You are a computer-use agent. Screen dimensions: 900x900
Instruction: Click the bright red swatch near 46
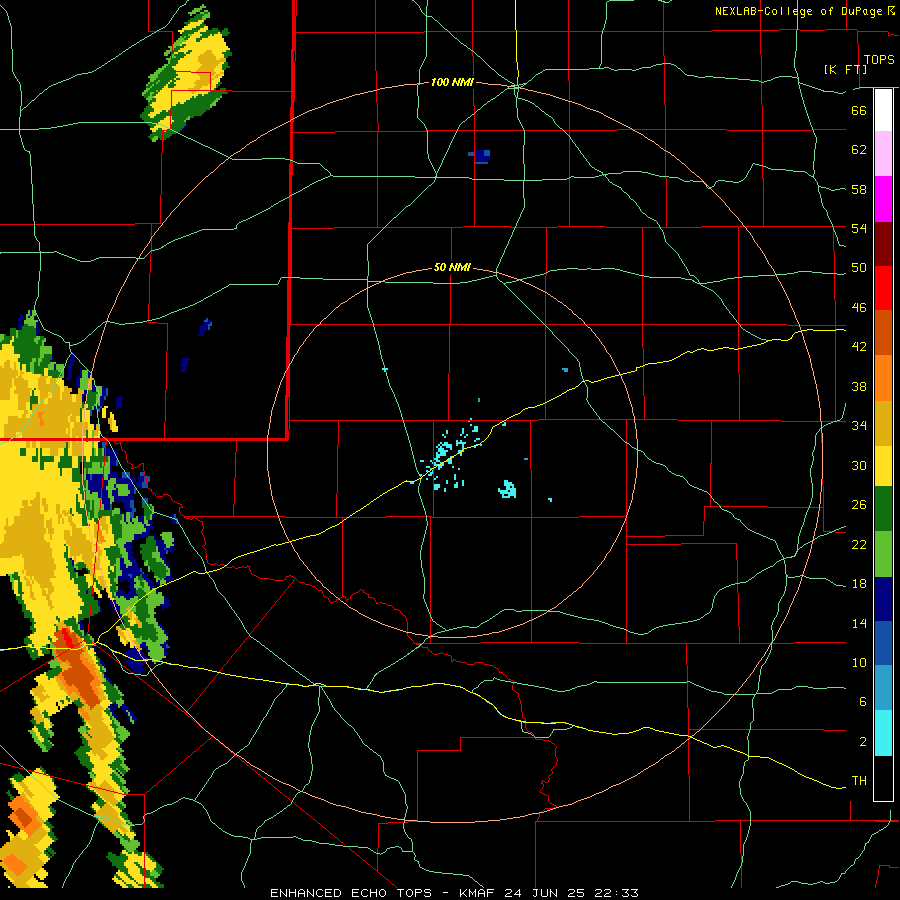click(883, 288)
